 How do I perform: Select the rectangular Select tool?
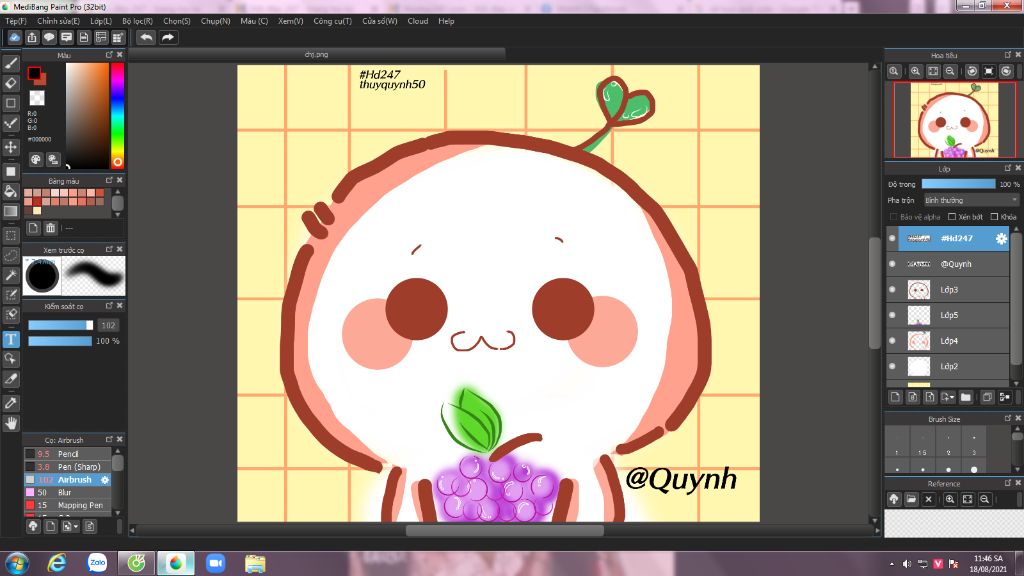[x=11, y=235]
